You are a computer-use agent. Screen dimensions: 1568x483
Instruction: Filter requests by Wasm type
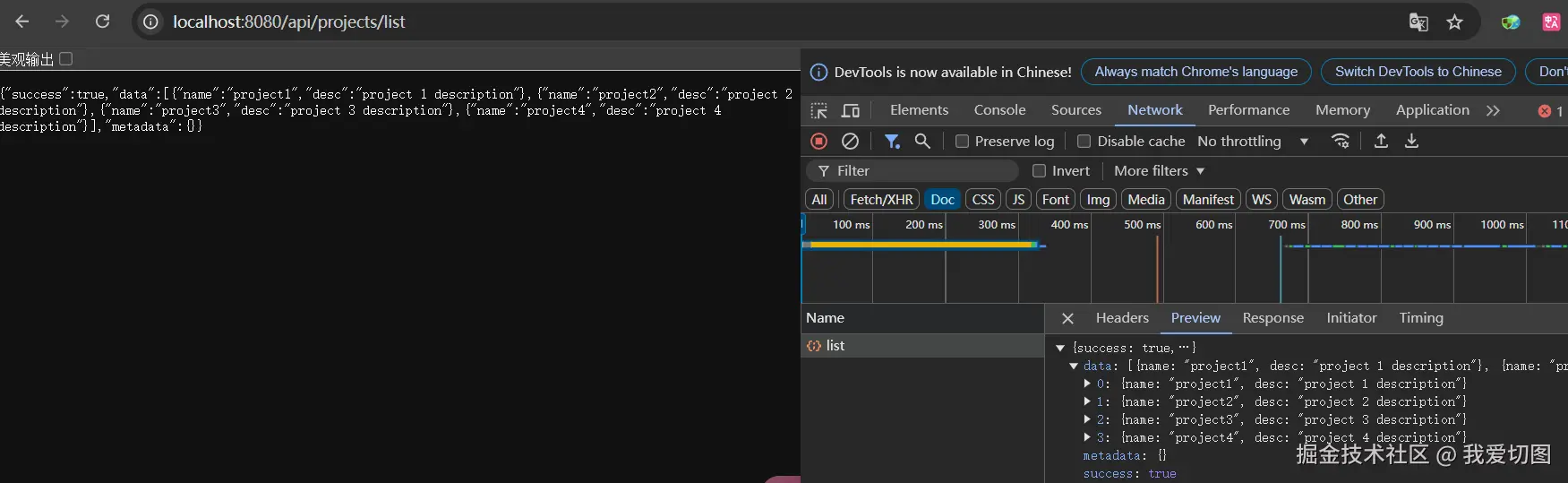tap(1307, 200)
